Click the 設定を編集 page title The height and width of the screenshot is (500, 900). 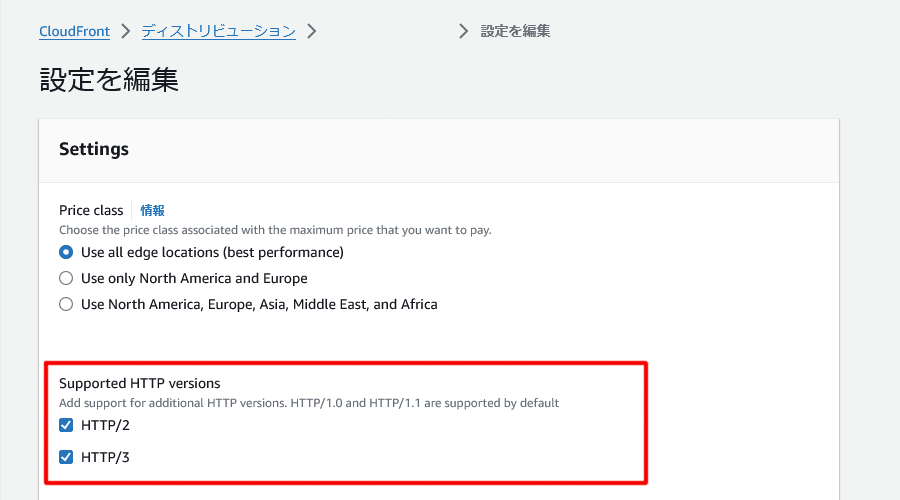(x=109, y=79)
